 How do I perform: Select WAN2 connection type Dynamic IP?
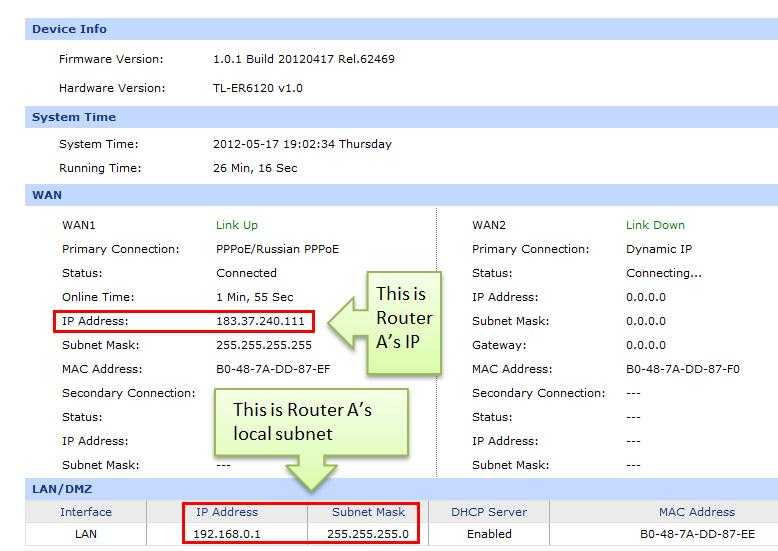(658, 249)
